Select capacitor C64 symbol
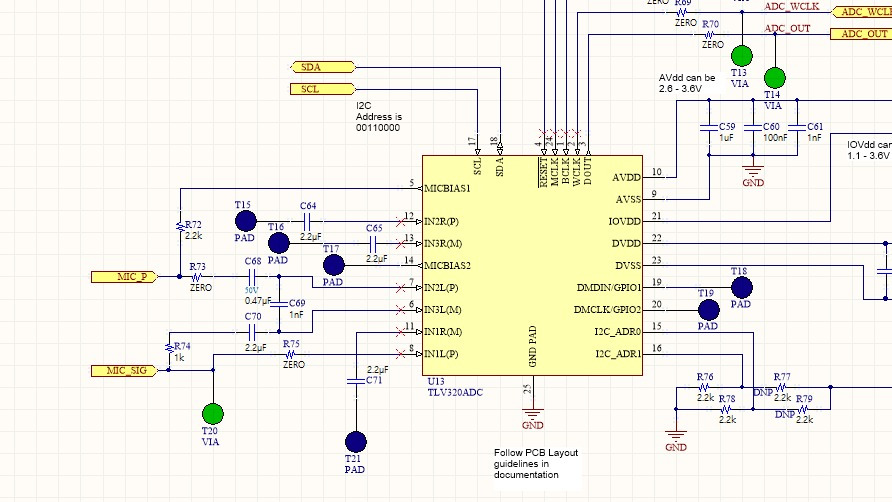This screenshot has width=892, height=502. click(307, 221)
